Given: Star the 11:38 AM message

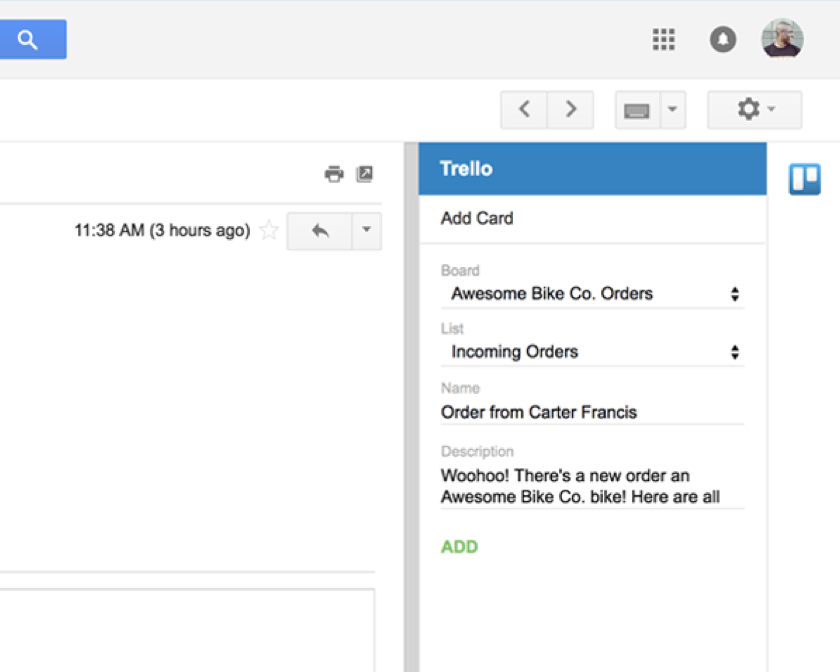Looking at the screenshot, I should click(x=269, y=230).
